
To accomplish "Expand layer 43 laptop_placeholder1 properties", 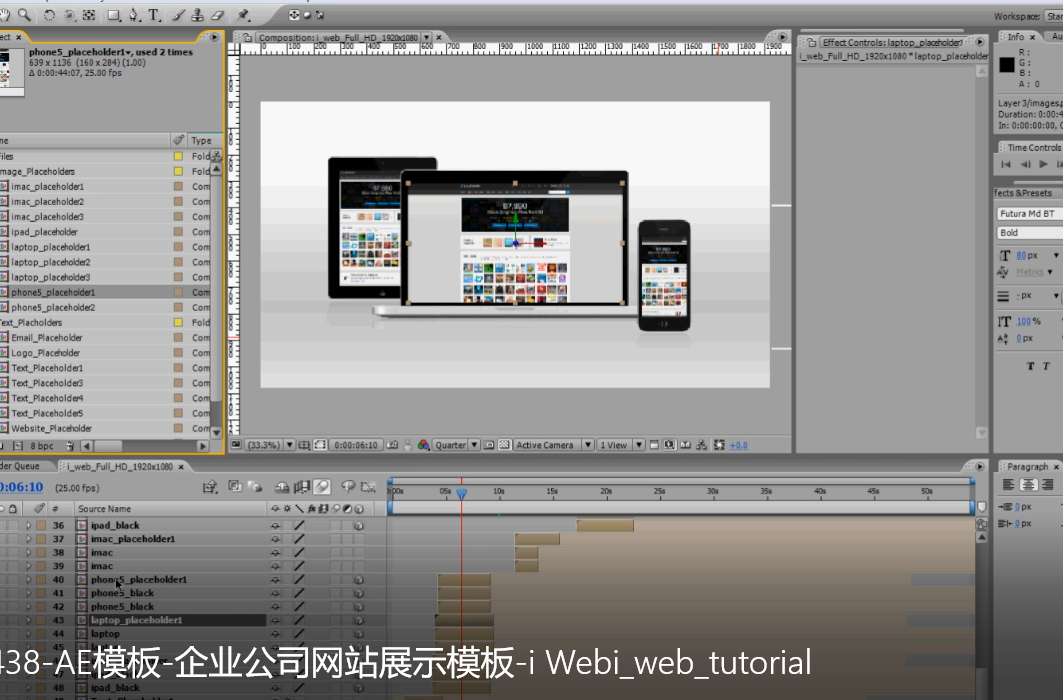I will 28,620.
